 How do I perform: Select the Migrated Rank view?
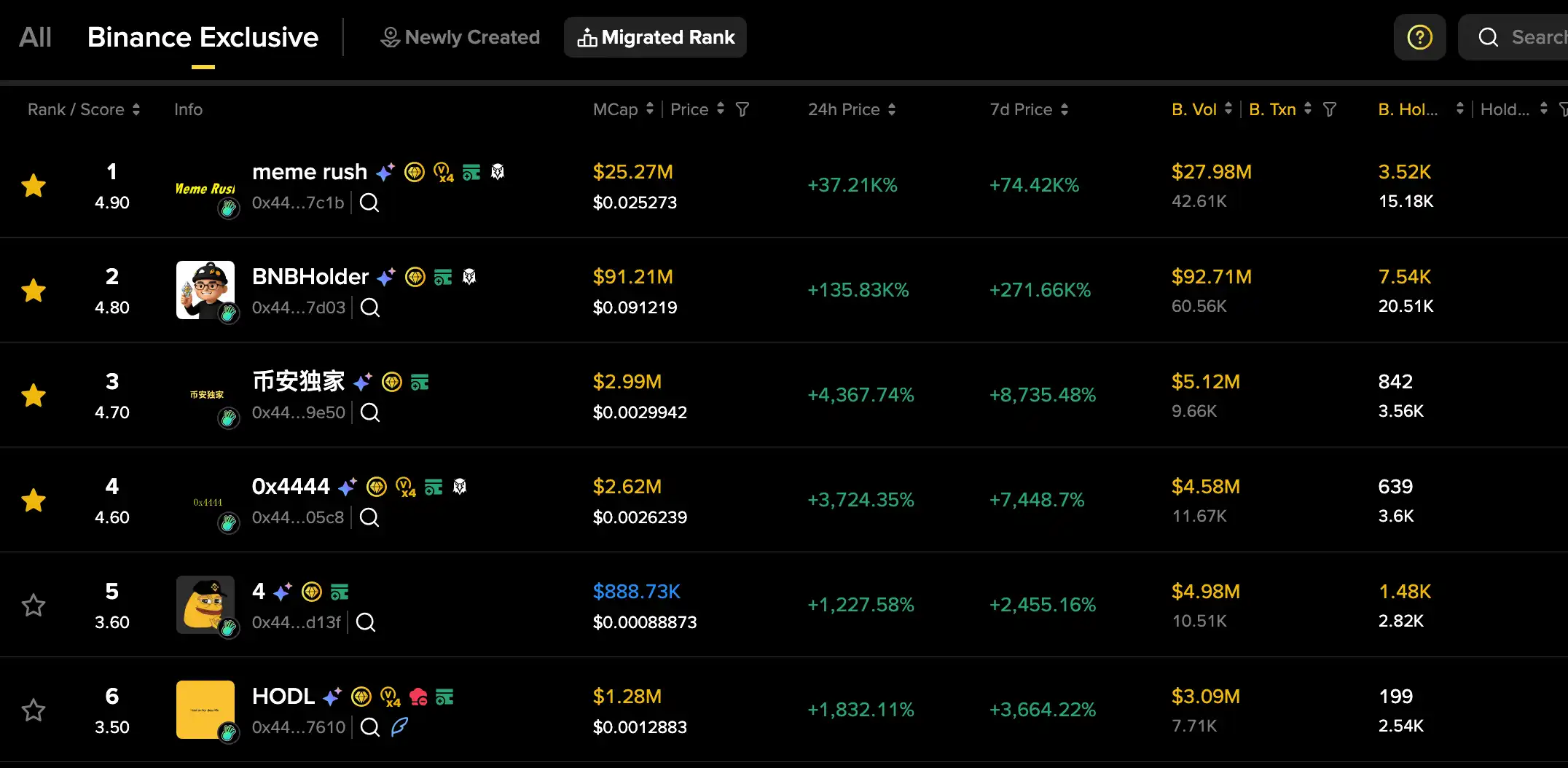(655, 37)
